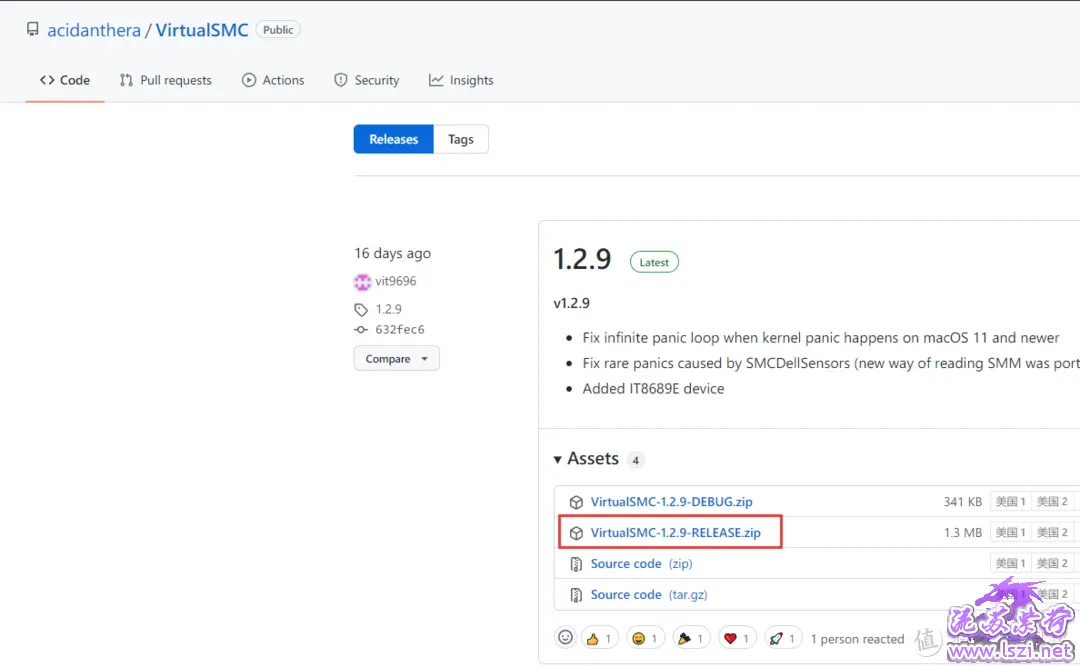Click the Latest release badge
This screenshot has height=667, width=1080.
tap(654, 262)
